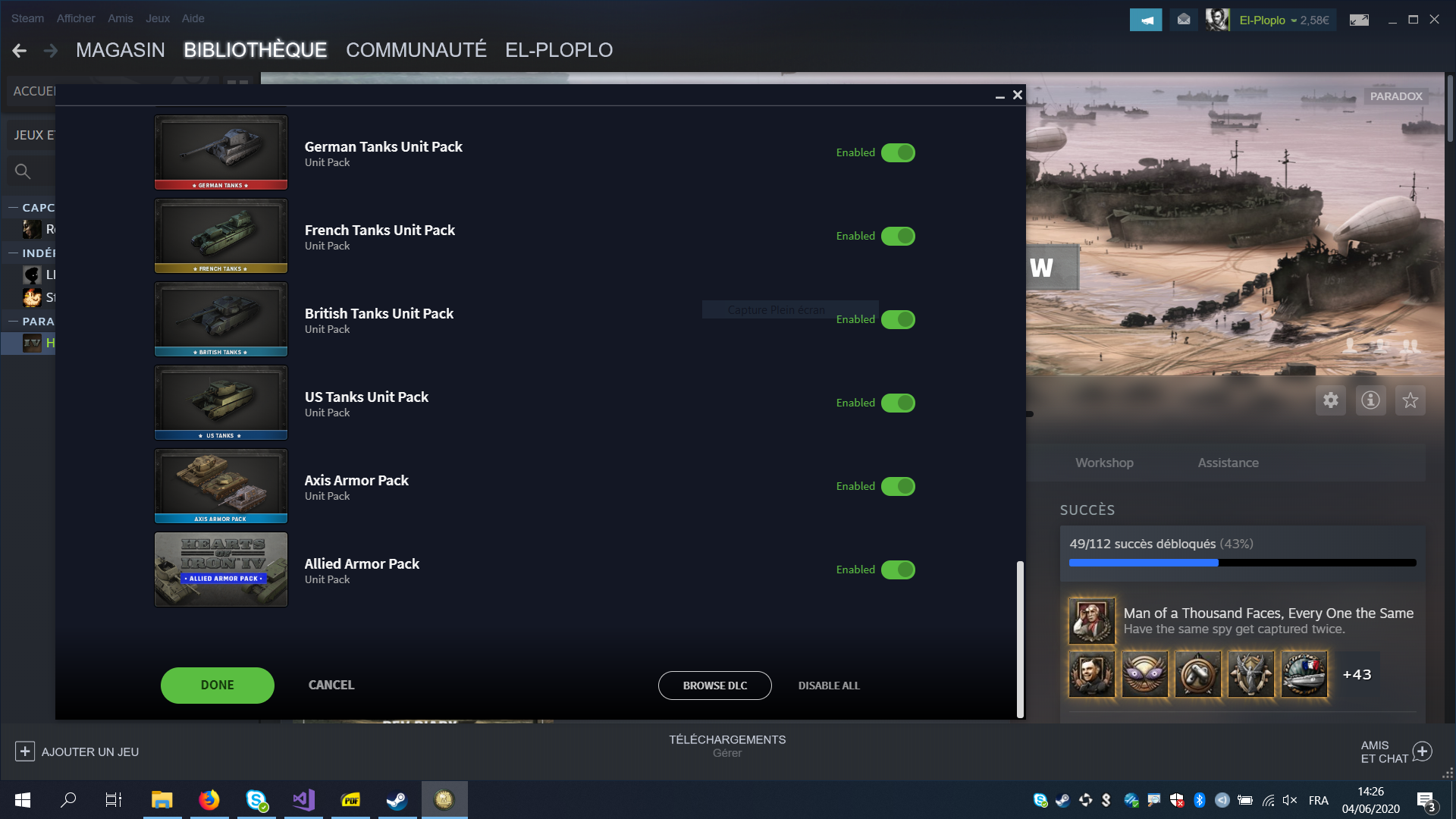Click the game info icon
1456x819 pixels.
pos(1370,400)
